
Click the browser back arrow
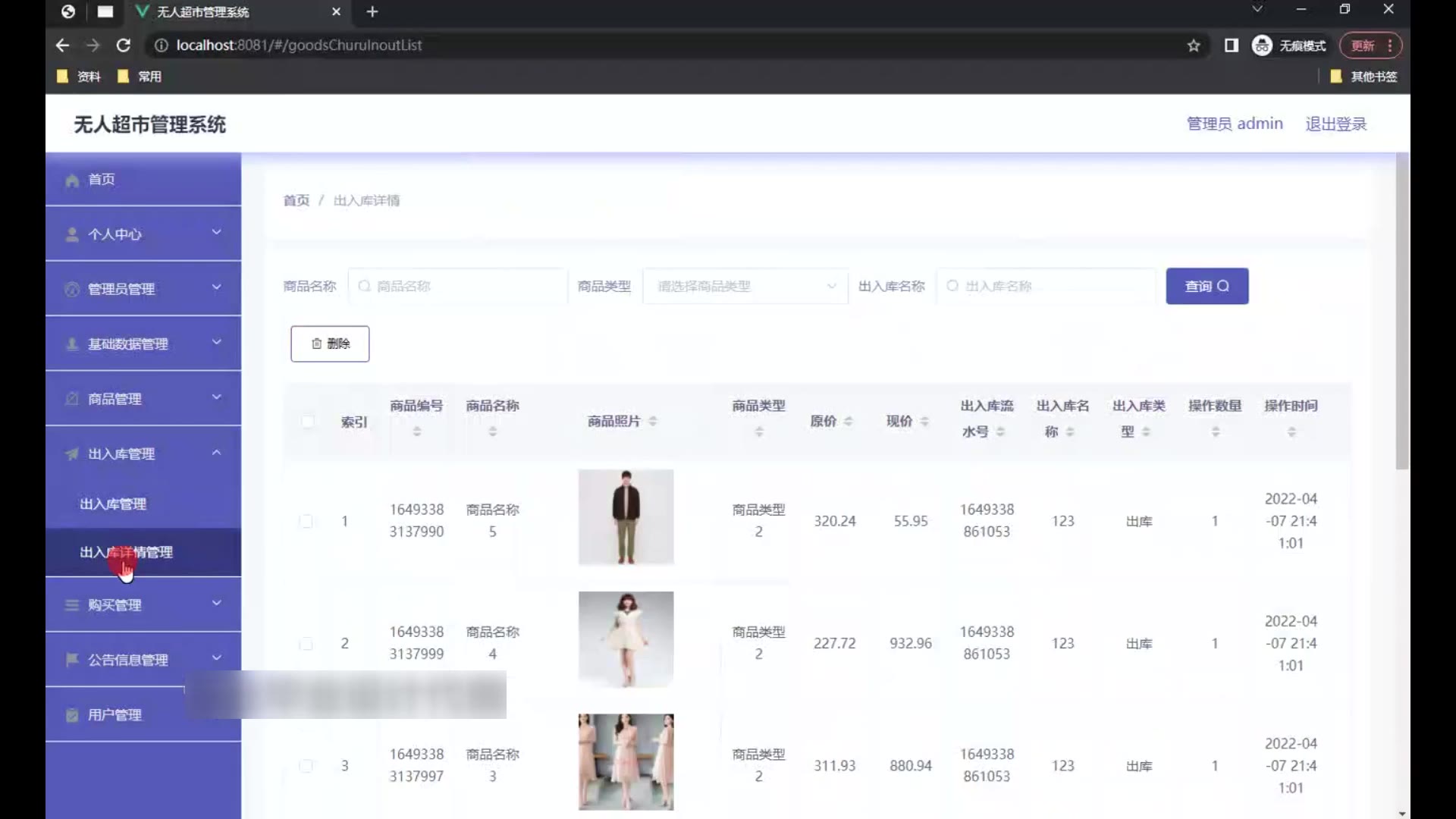tap(62, 45)
